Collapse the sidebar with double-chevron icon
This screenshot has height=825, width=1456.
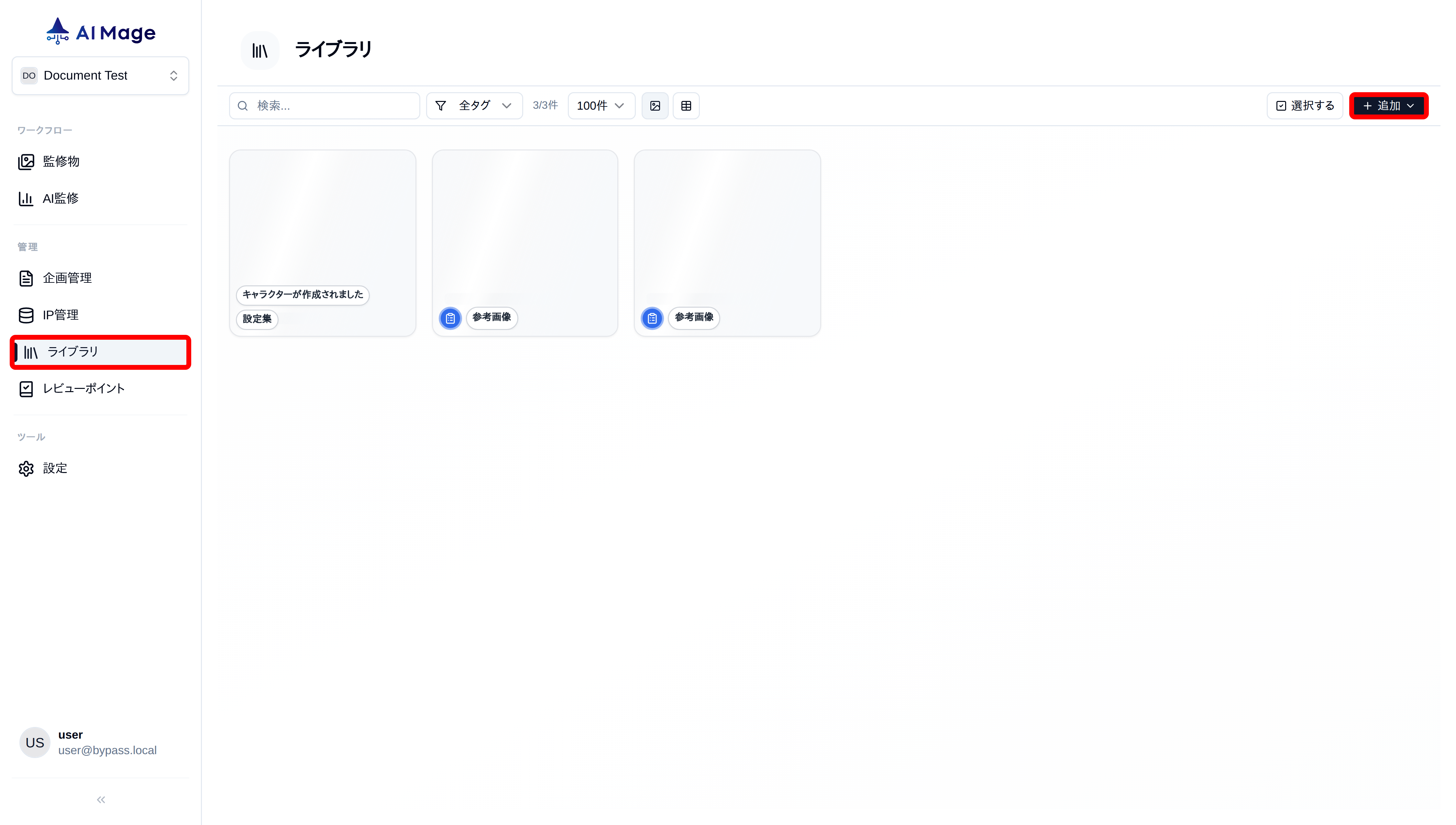click(x=101, y=799)
